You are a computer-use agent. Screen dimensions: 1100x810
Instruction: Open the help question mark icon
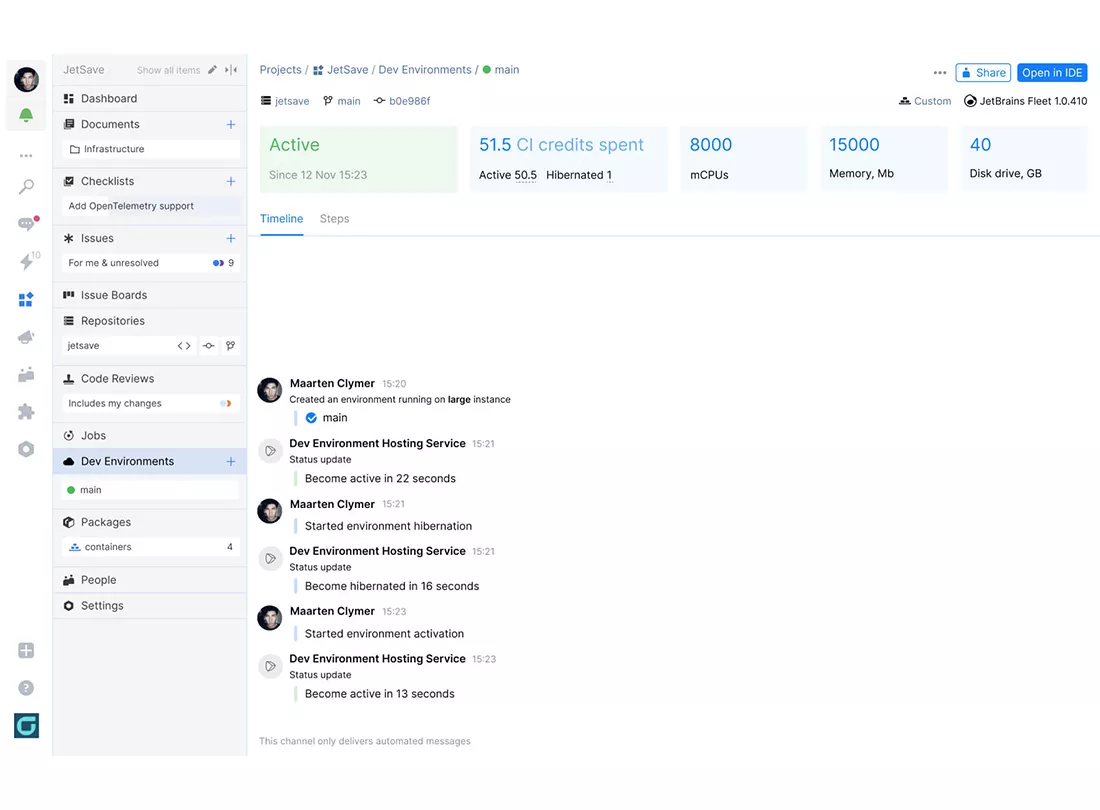(x=26, y=688)
